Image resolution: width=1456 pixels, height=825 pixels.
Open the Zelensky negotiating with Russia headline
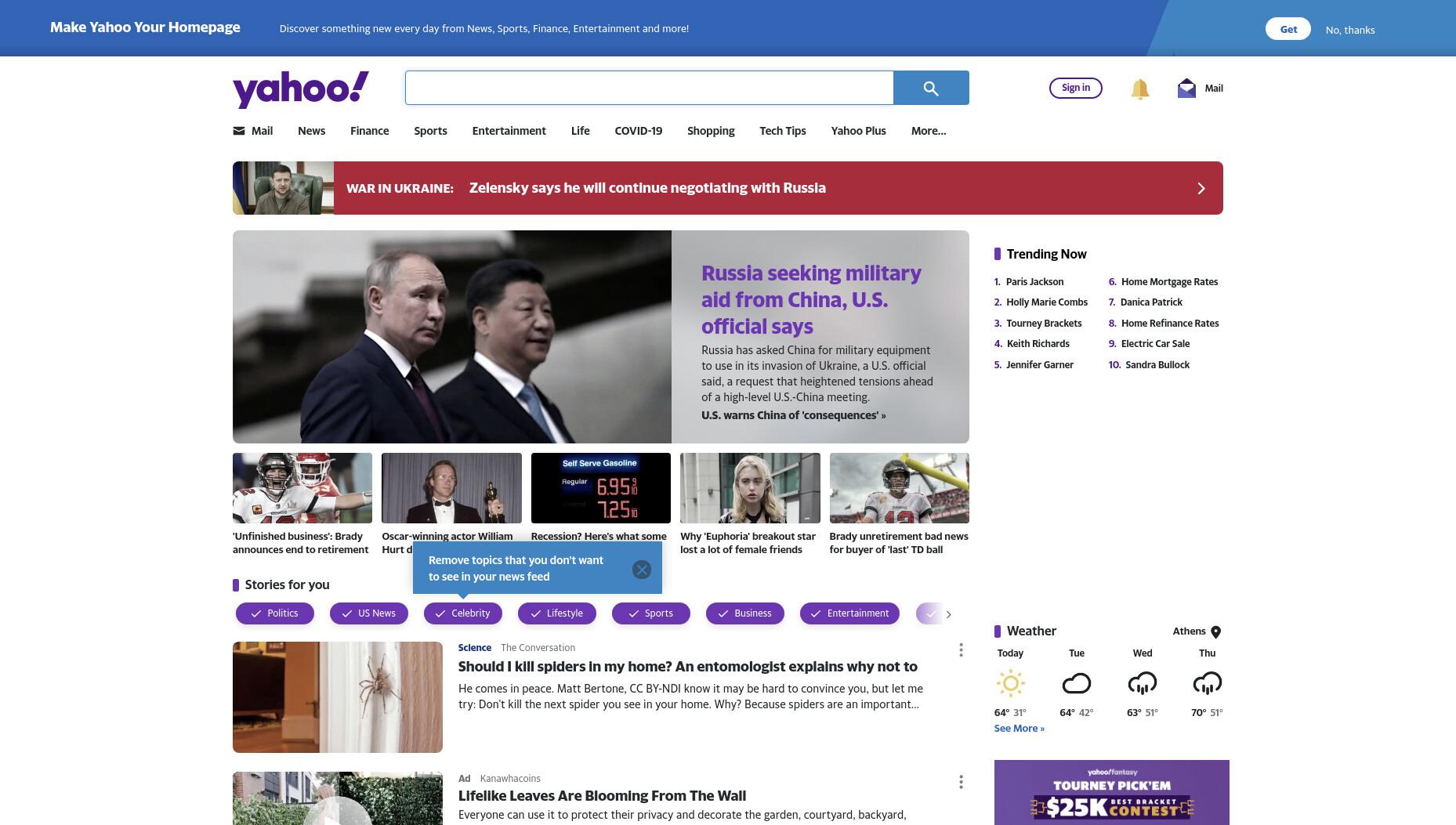(647, 188)
